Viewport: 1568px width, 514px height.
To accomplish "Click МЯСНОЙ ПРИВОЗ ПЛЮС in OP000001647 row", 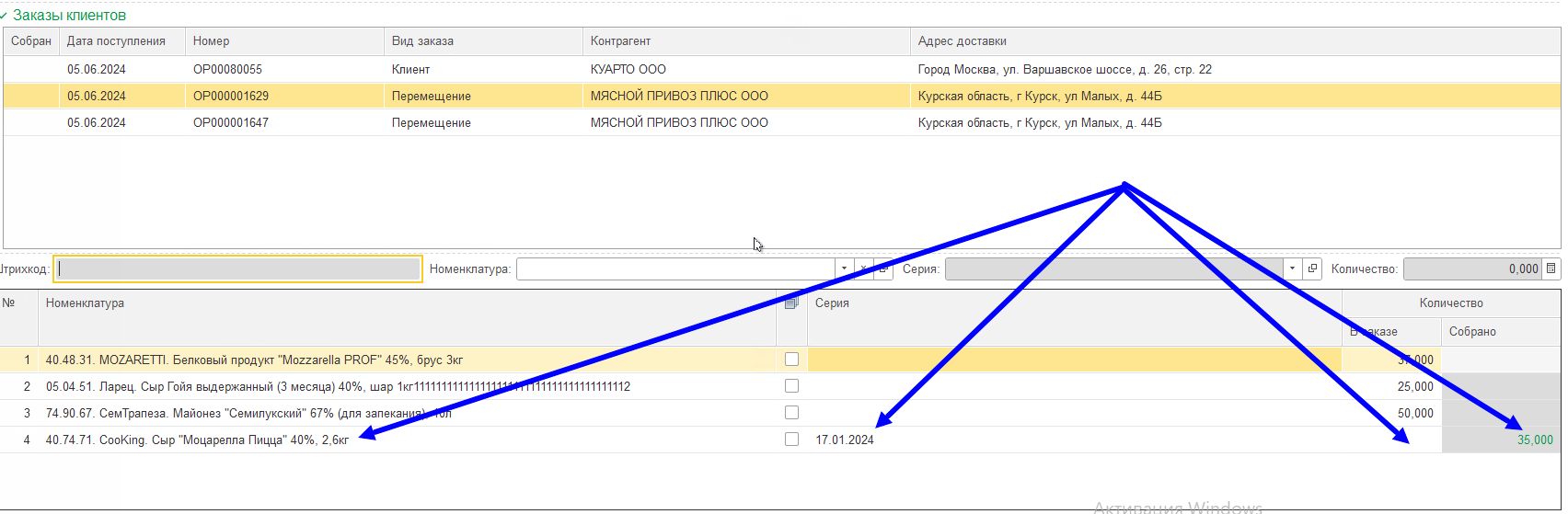I will (x=679, y=122).
